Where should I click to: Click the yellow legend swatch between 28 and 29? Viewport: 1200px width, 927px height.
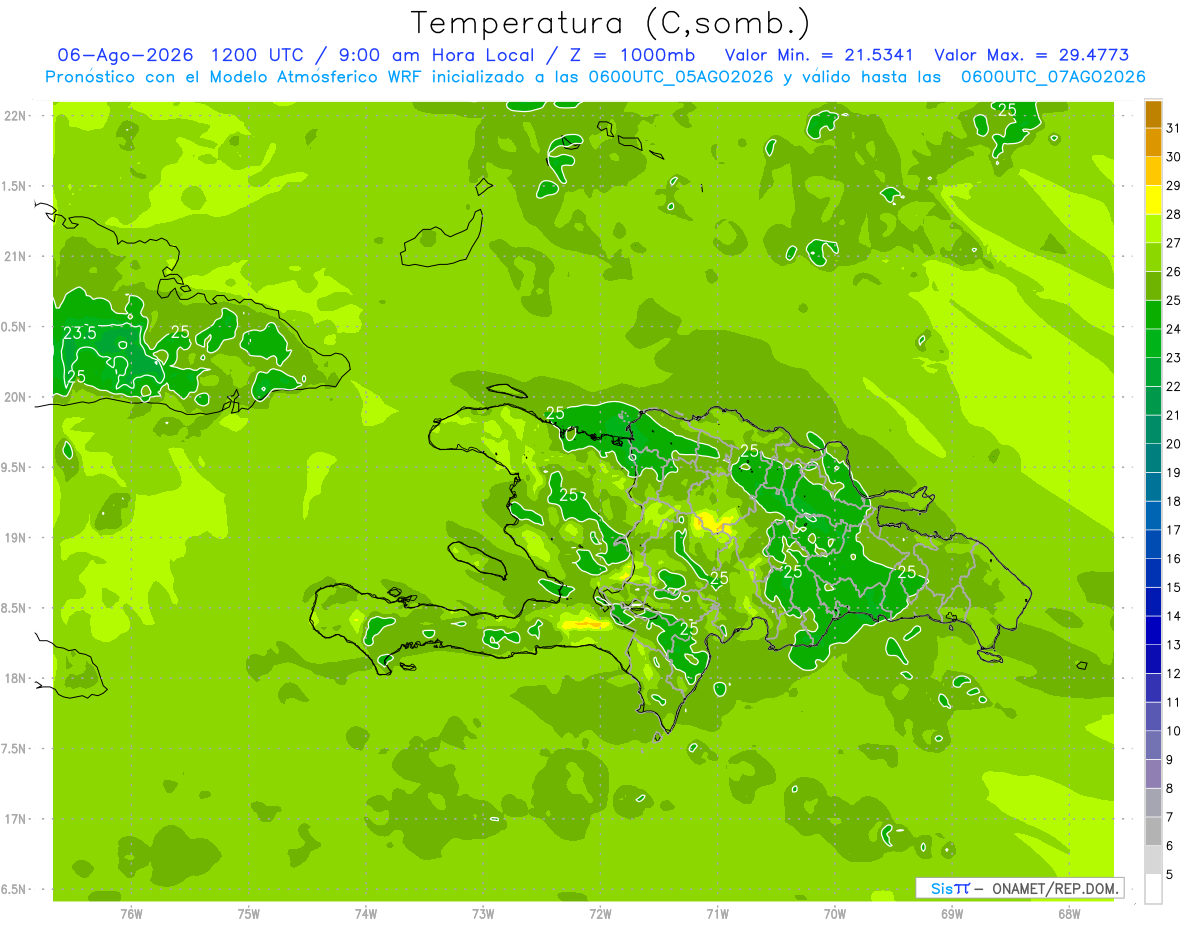point(1153,200)
